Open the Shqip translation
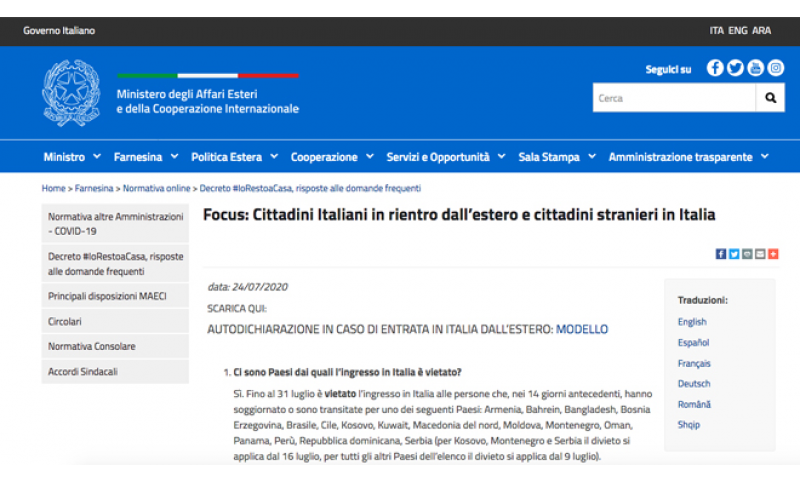Image resolution: width=800 pixels, height=484 pixels. point(689,425)
